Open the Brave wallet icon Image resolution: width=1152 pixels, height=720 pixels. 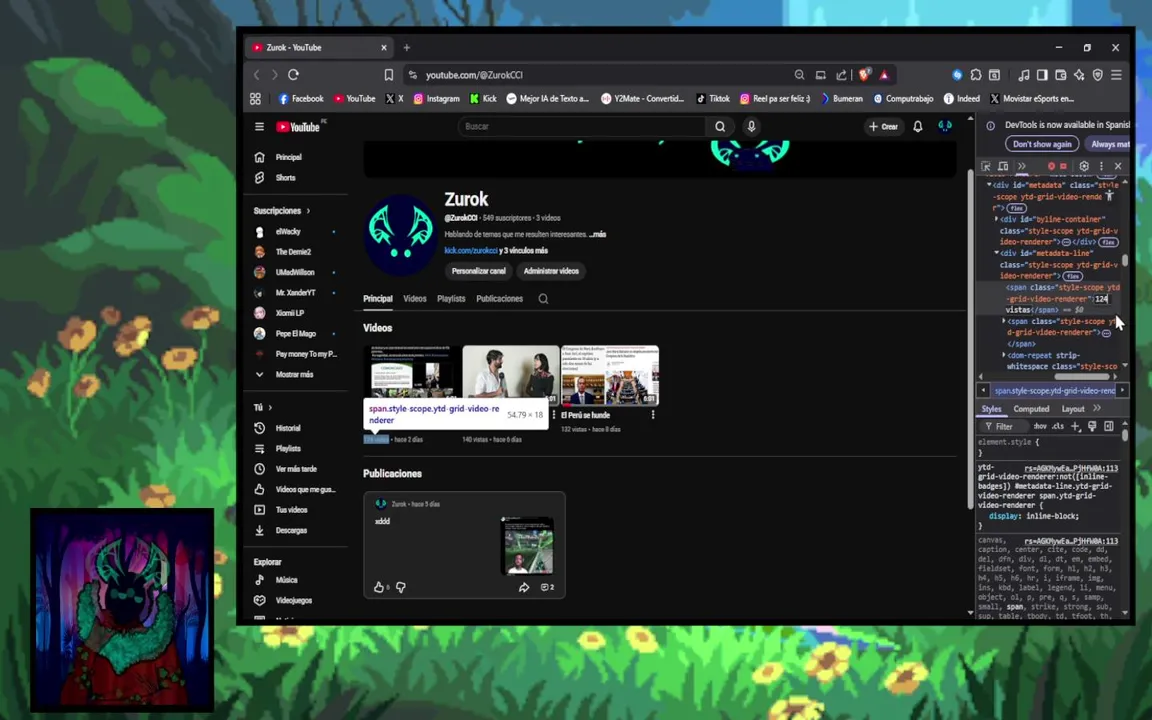click(1060, 75)
